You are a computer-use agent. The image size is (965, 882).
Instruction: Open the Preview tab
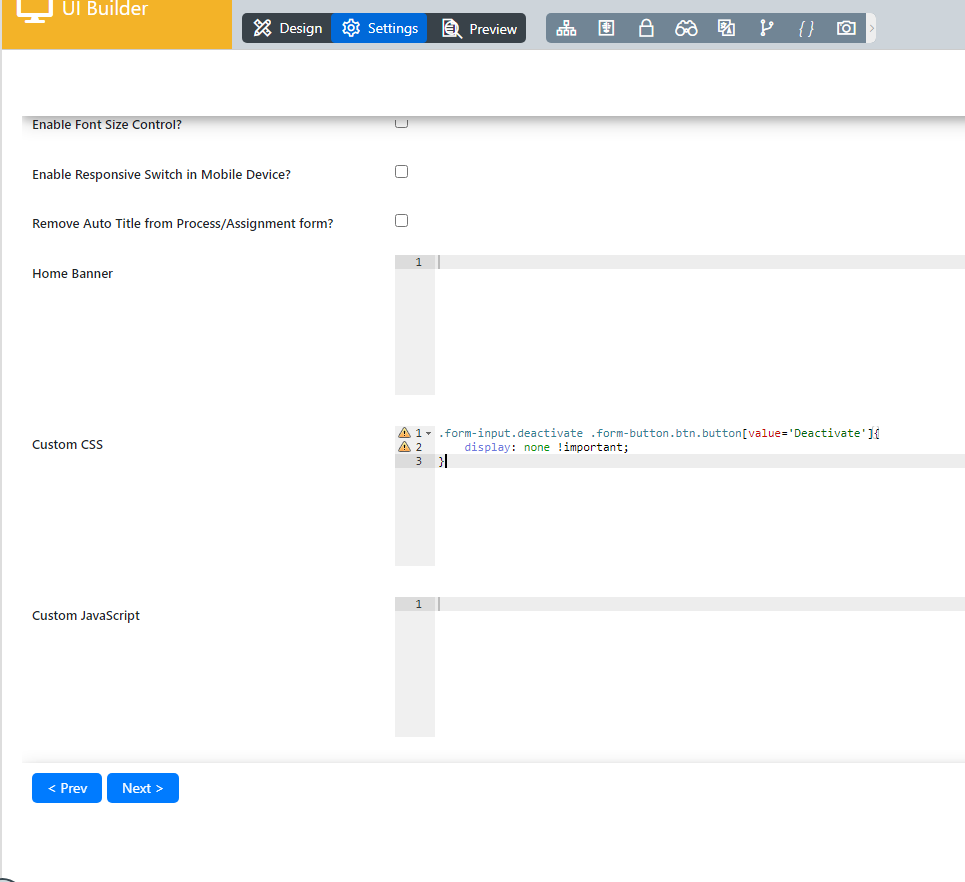tap(479, 28)
